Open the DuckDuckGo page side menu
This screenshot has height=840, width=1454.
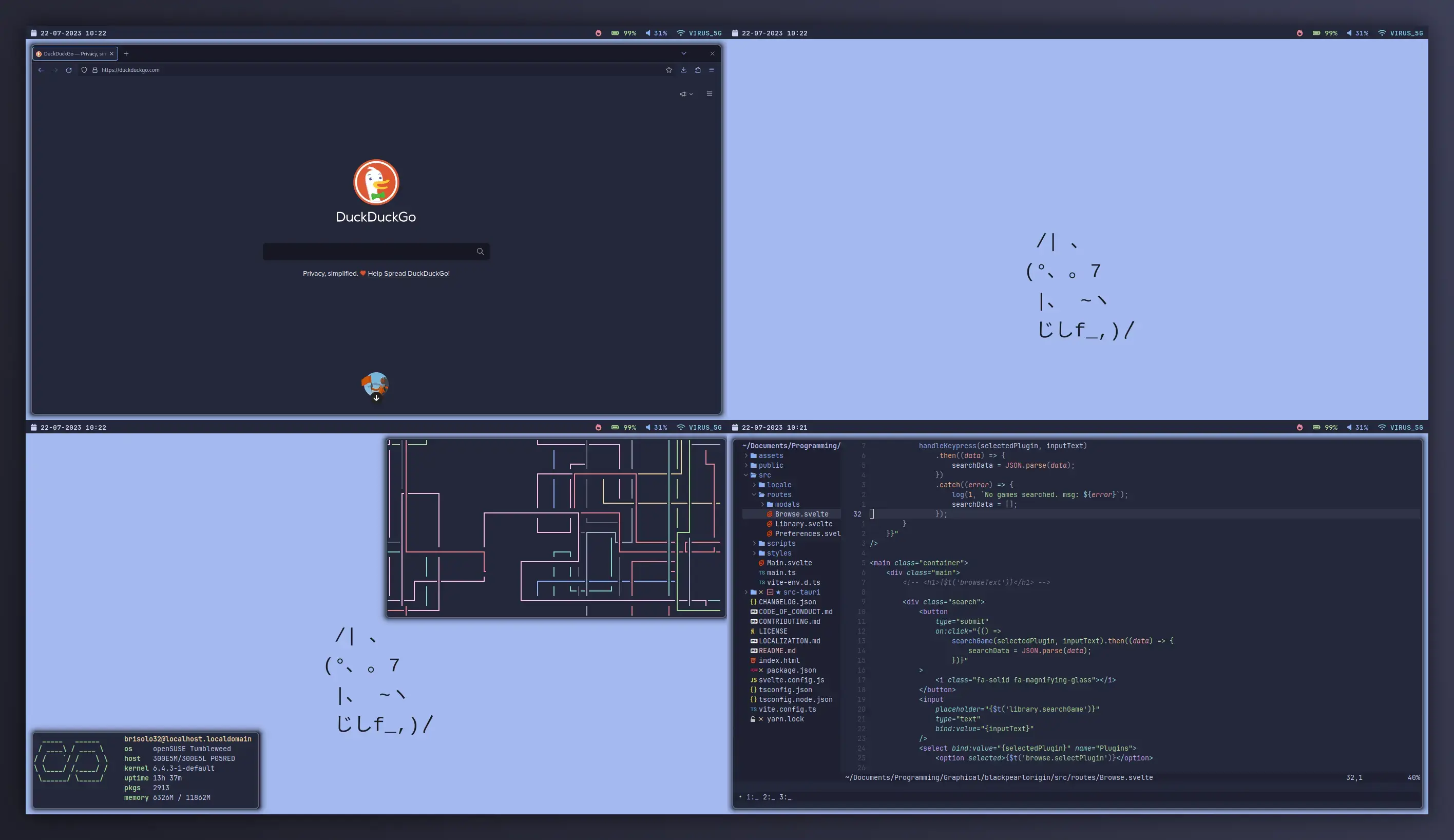(x=710, y=94)
